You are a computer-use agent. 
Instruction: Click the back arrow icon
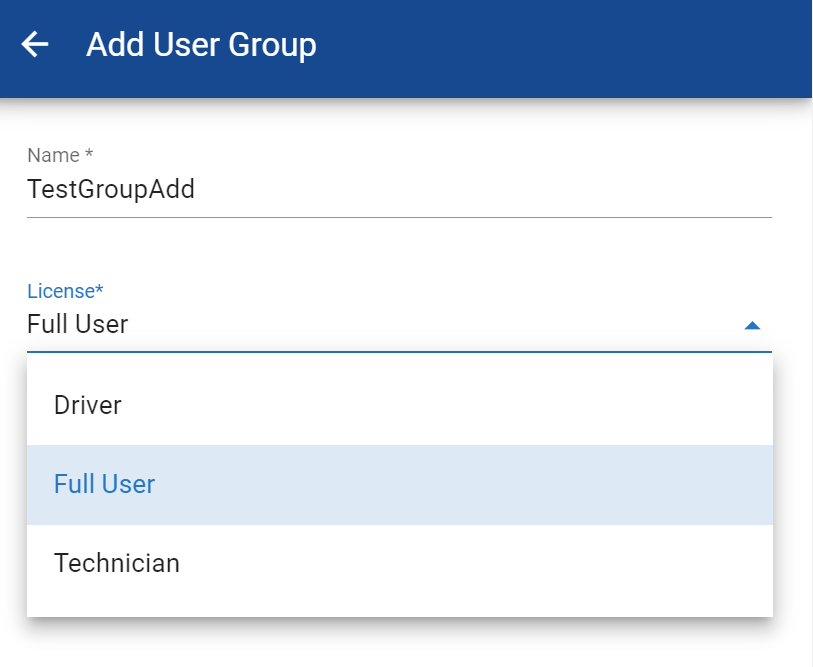35,45
